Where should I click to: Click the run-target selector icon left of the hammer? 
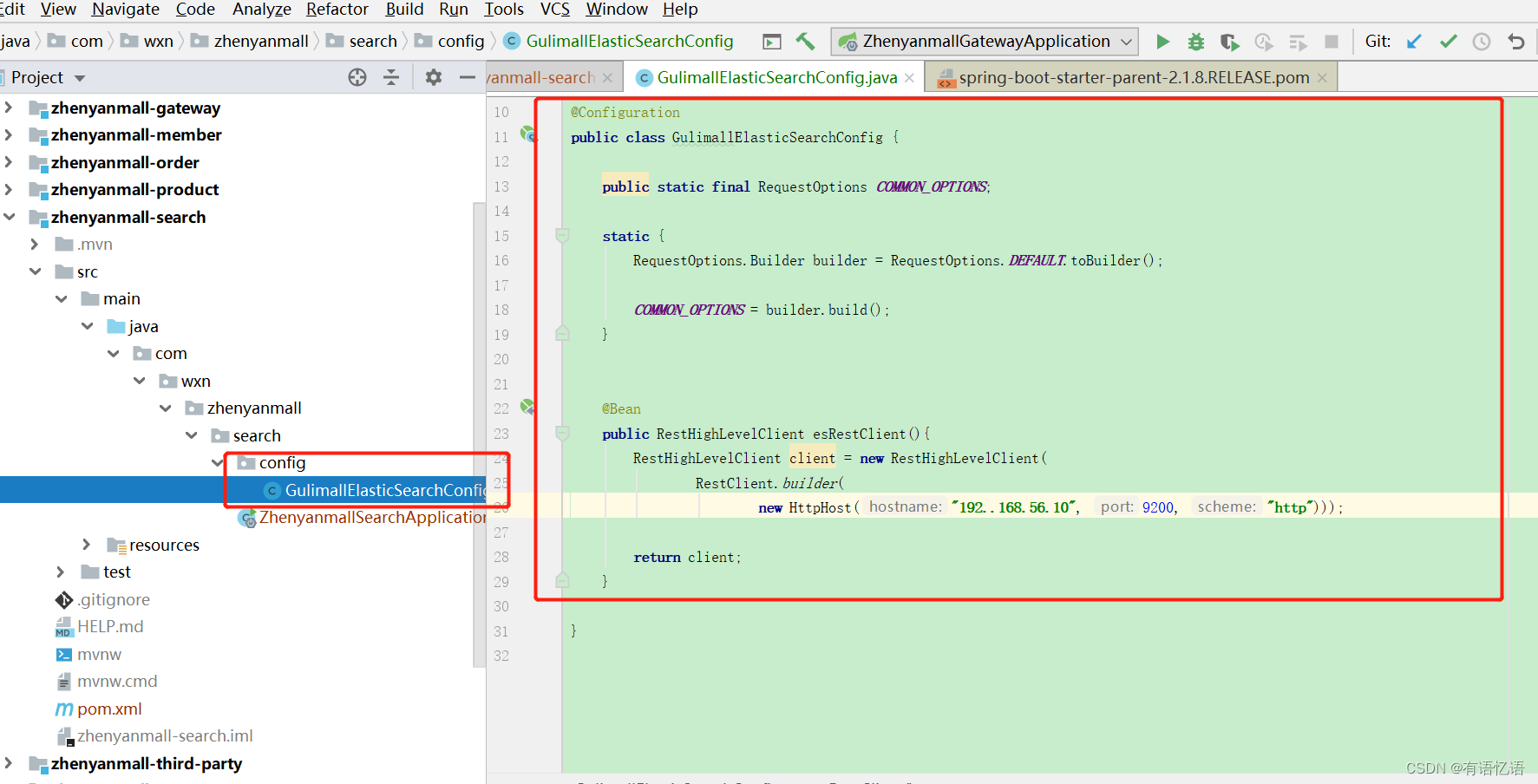(x=771, y=42)
